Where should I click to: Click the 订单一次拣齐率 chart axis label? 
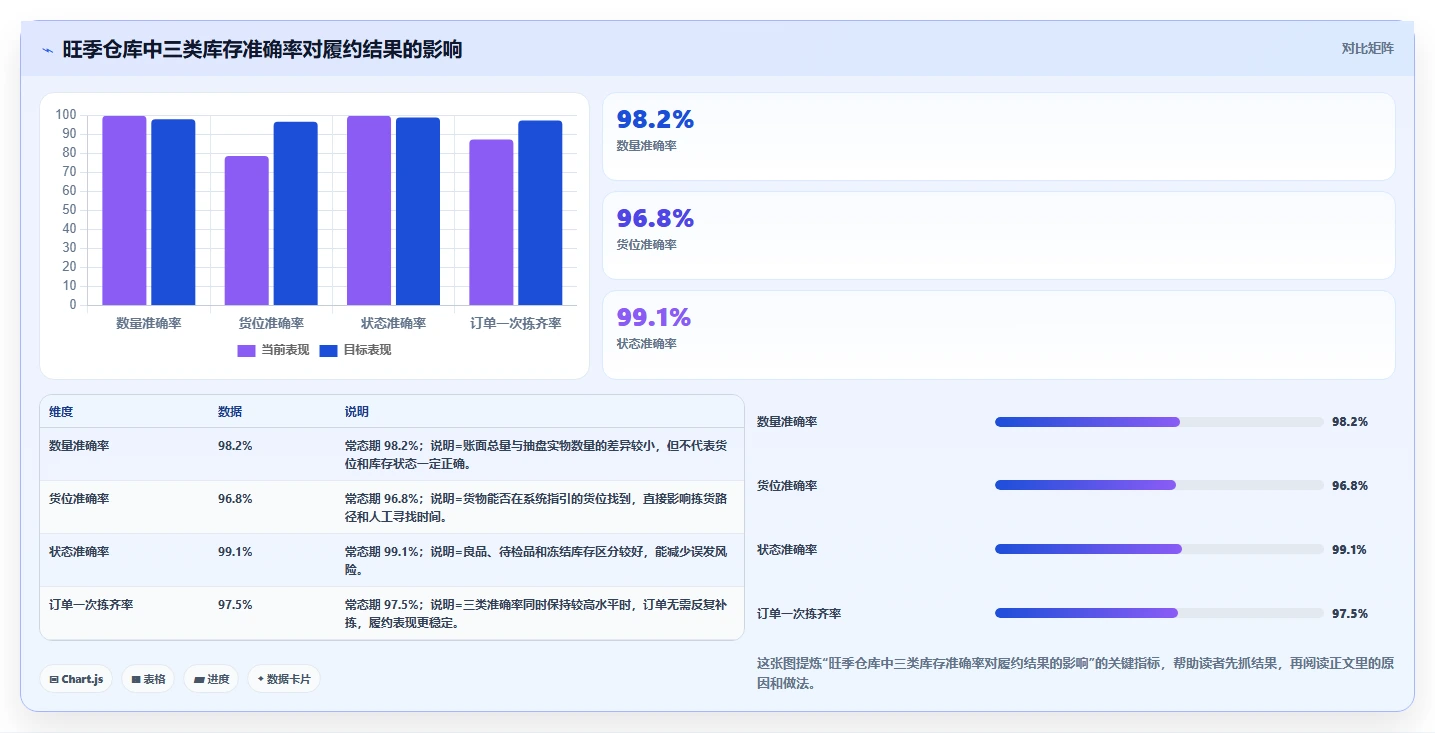(516, 323)
